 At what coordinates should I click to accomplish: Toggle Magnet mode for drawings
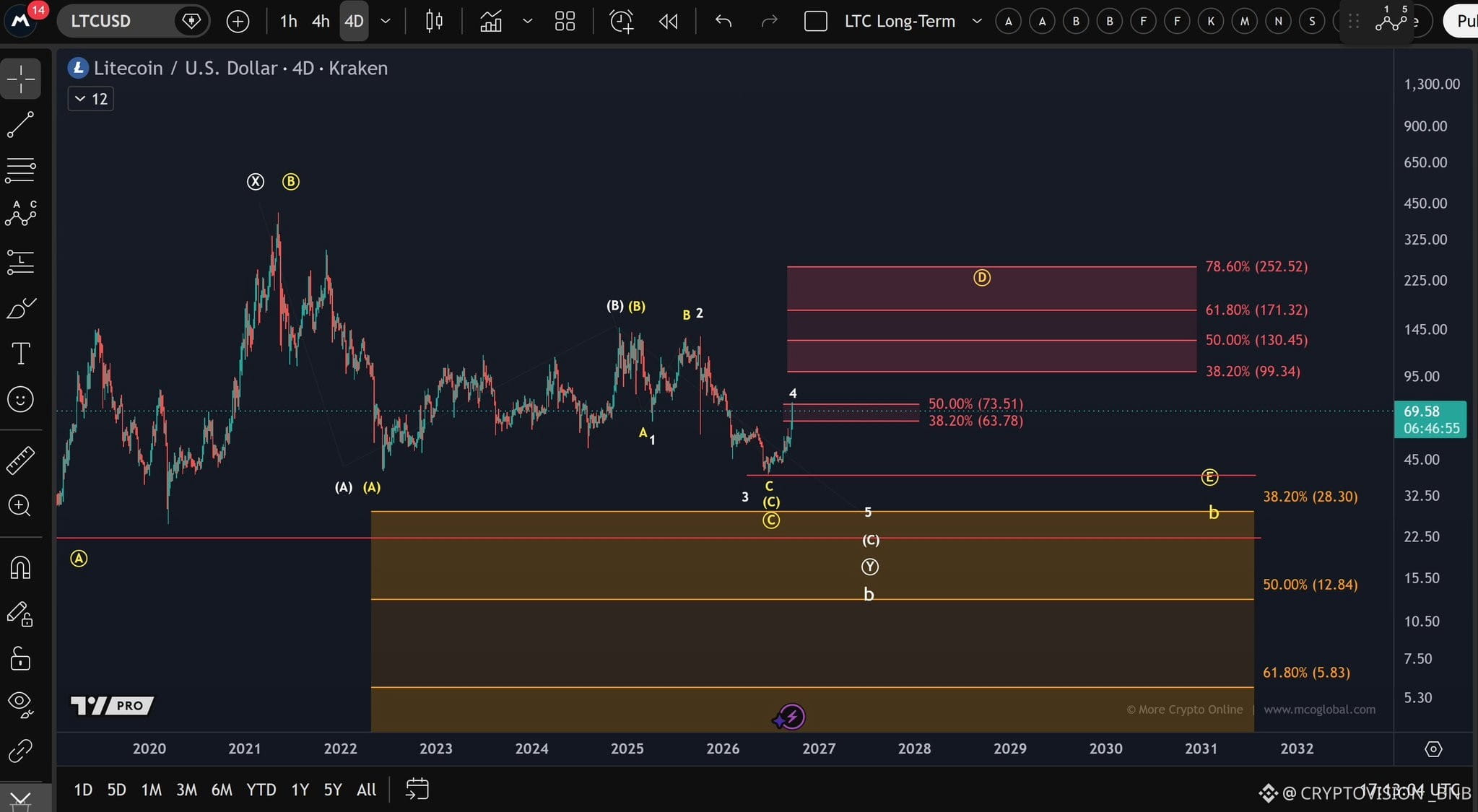tap(20, 568)
